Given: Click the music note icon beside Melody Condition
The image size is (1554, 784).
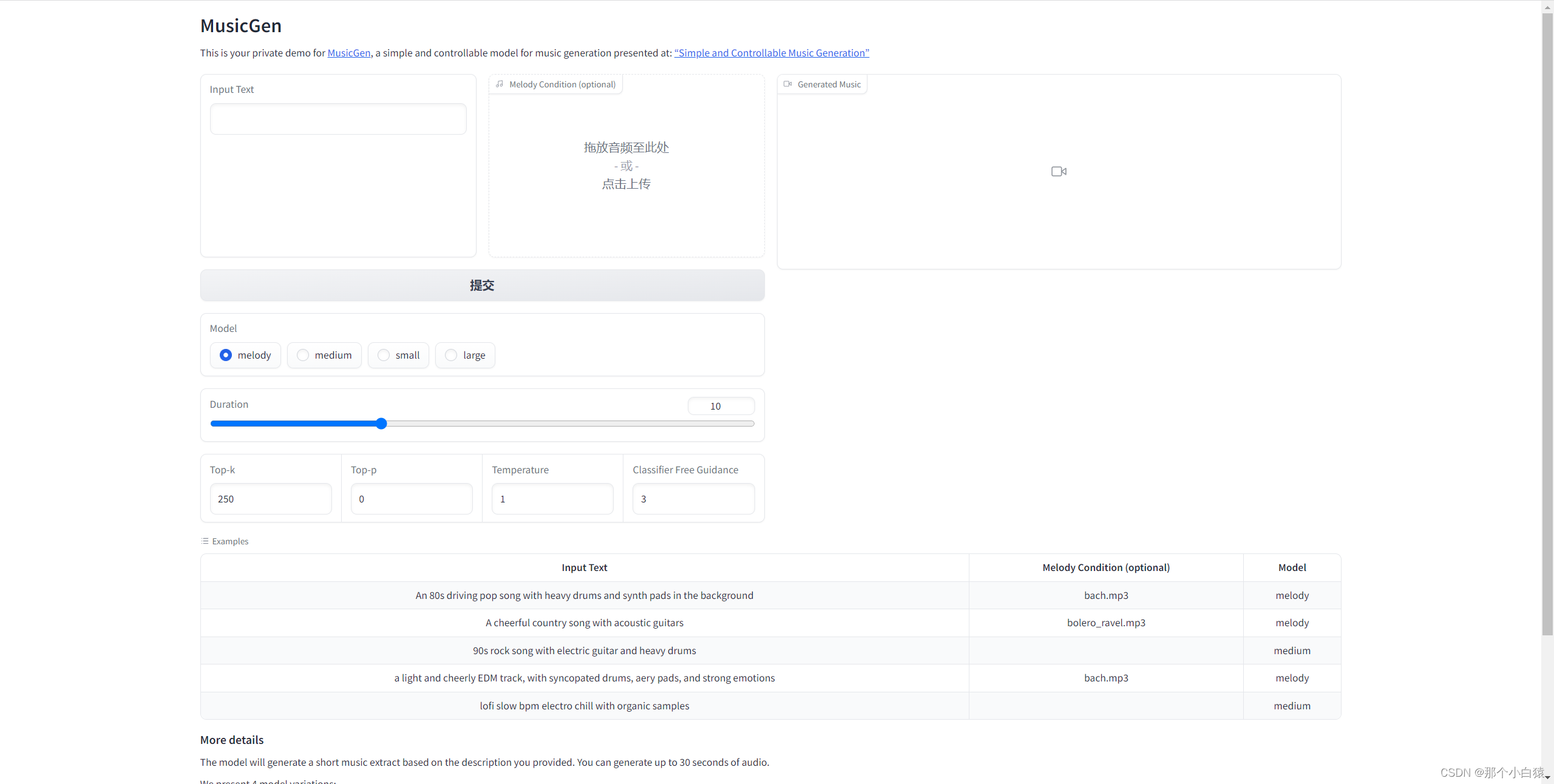Looking at the screenshot, I should [500, 84].
